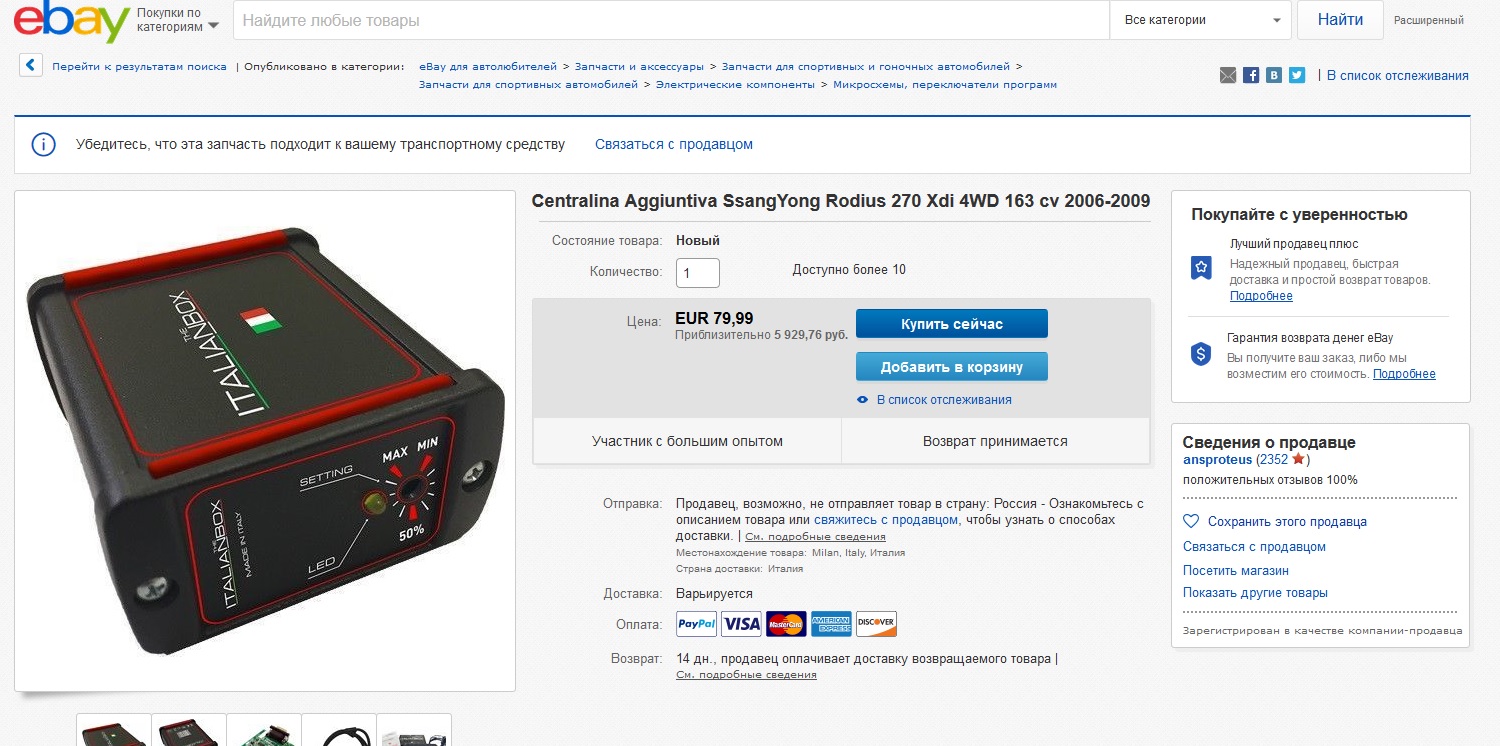Click the back arrow to search results
Screen dimensions: 1500x746
[x=32, y=66]
